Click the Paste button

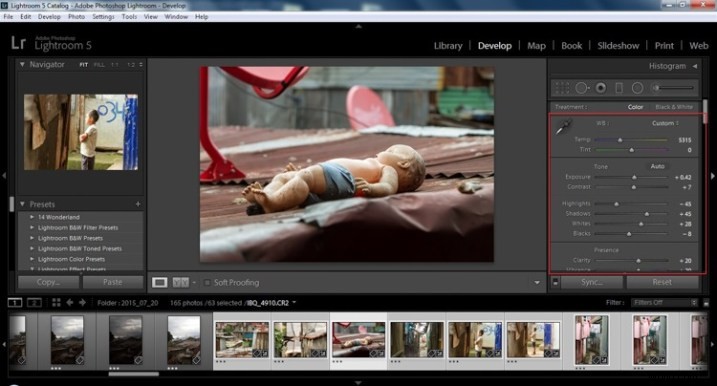click(112, 282)
